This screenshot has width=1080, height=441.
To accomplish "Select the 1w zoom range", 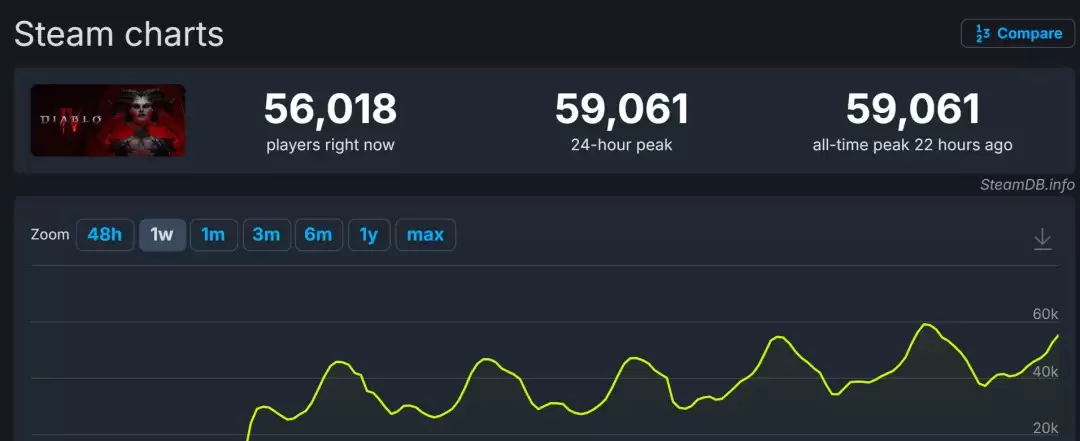I will pyautogui.click(x=162, y=235).
